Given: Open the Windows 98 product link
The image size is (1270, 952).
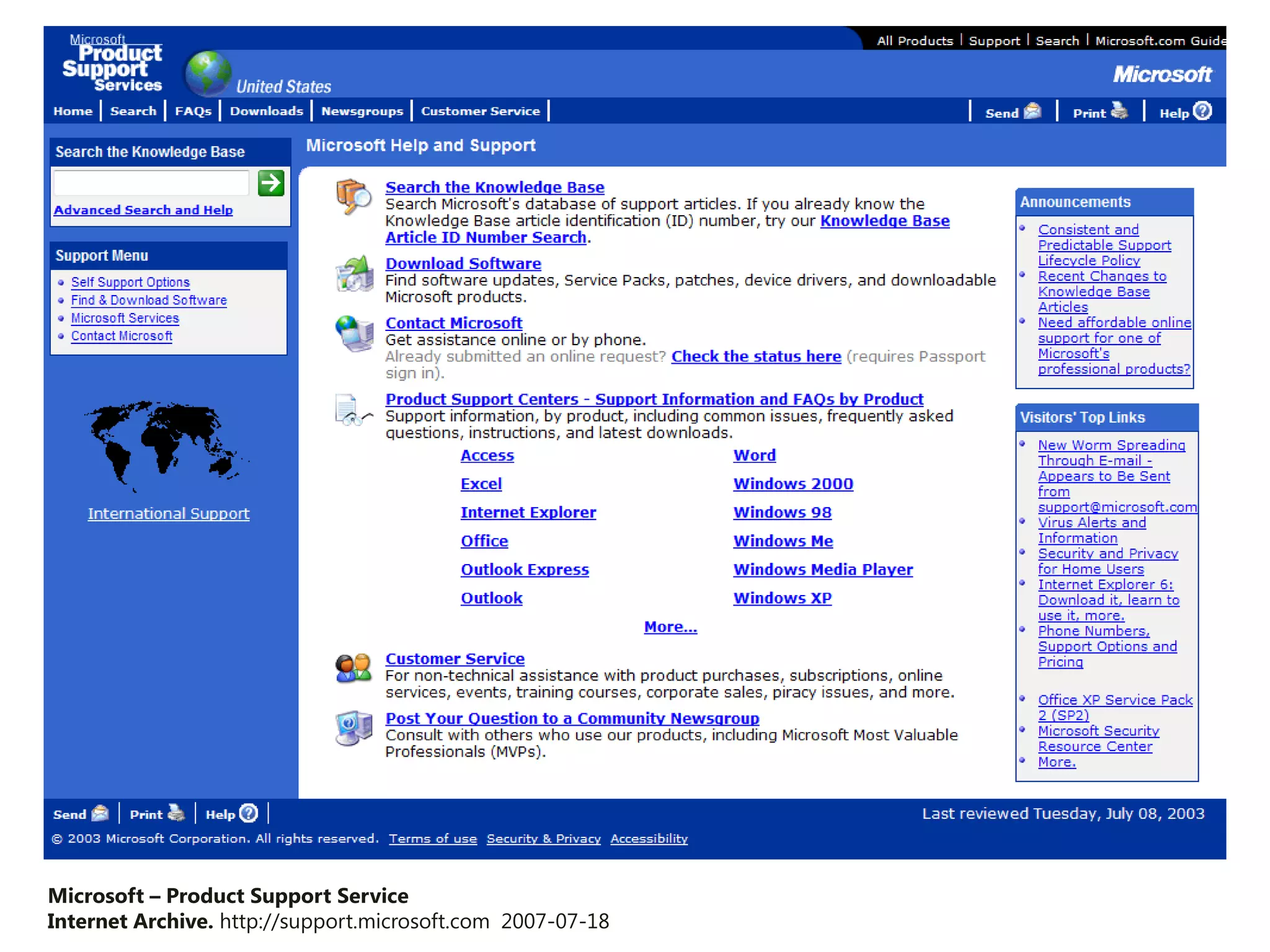Looking at the screenshot, I should 783,513.
